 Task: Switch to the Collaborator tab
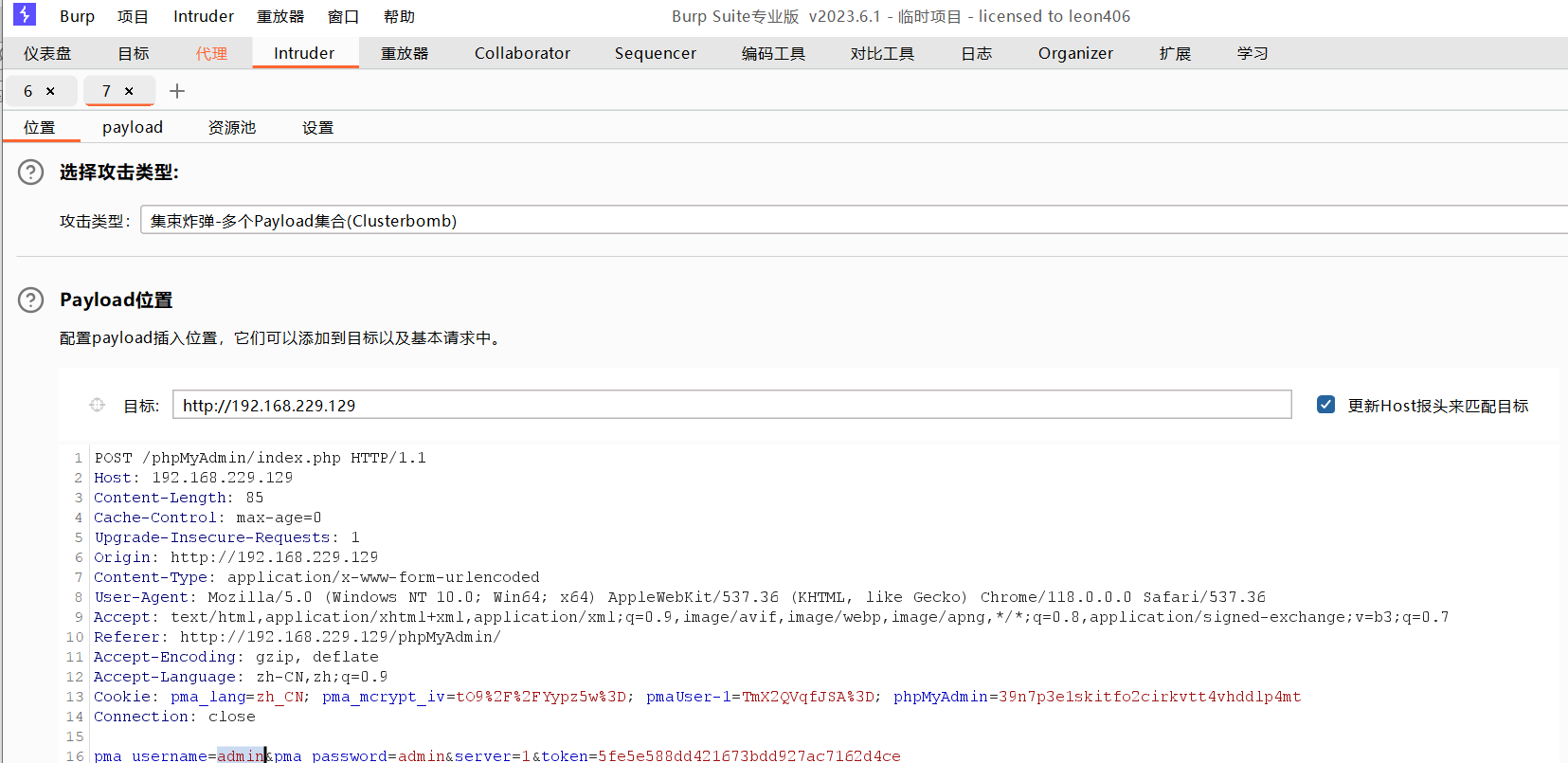coord(522,53)
